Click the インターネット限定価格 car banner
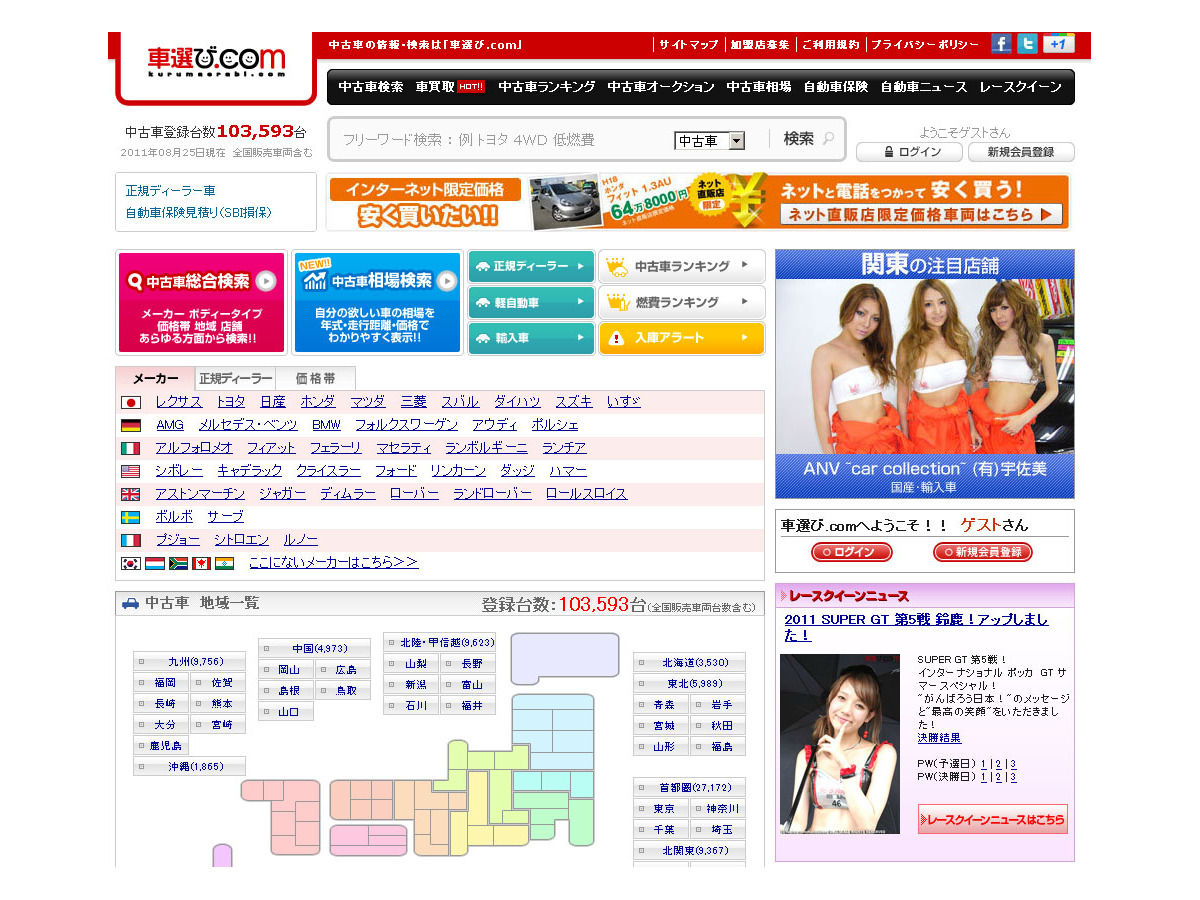This screenshot has height=900, width=1200. pos(698,202)
